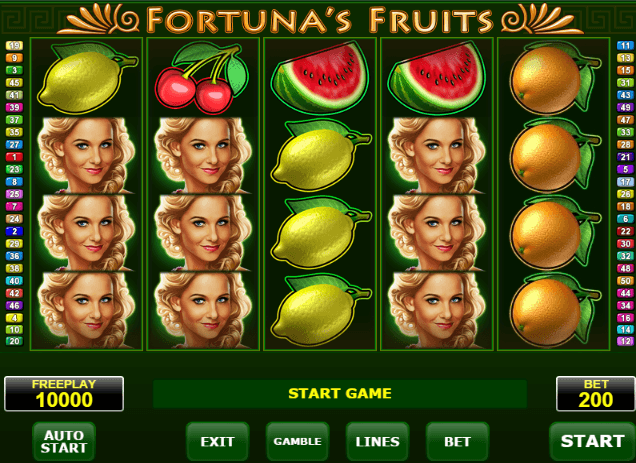Click the Start Game message bar
This screenshot has width=636, height=463.
pos(340,394)
